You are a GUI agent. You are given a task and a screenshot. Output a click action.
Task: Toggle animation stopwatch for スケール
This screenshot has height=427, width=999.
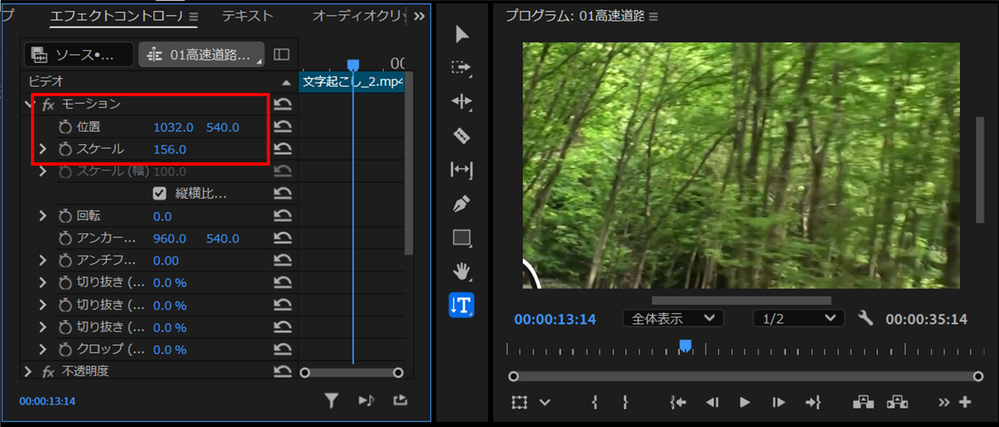click(65, 149)
